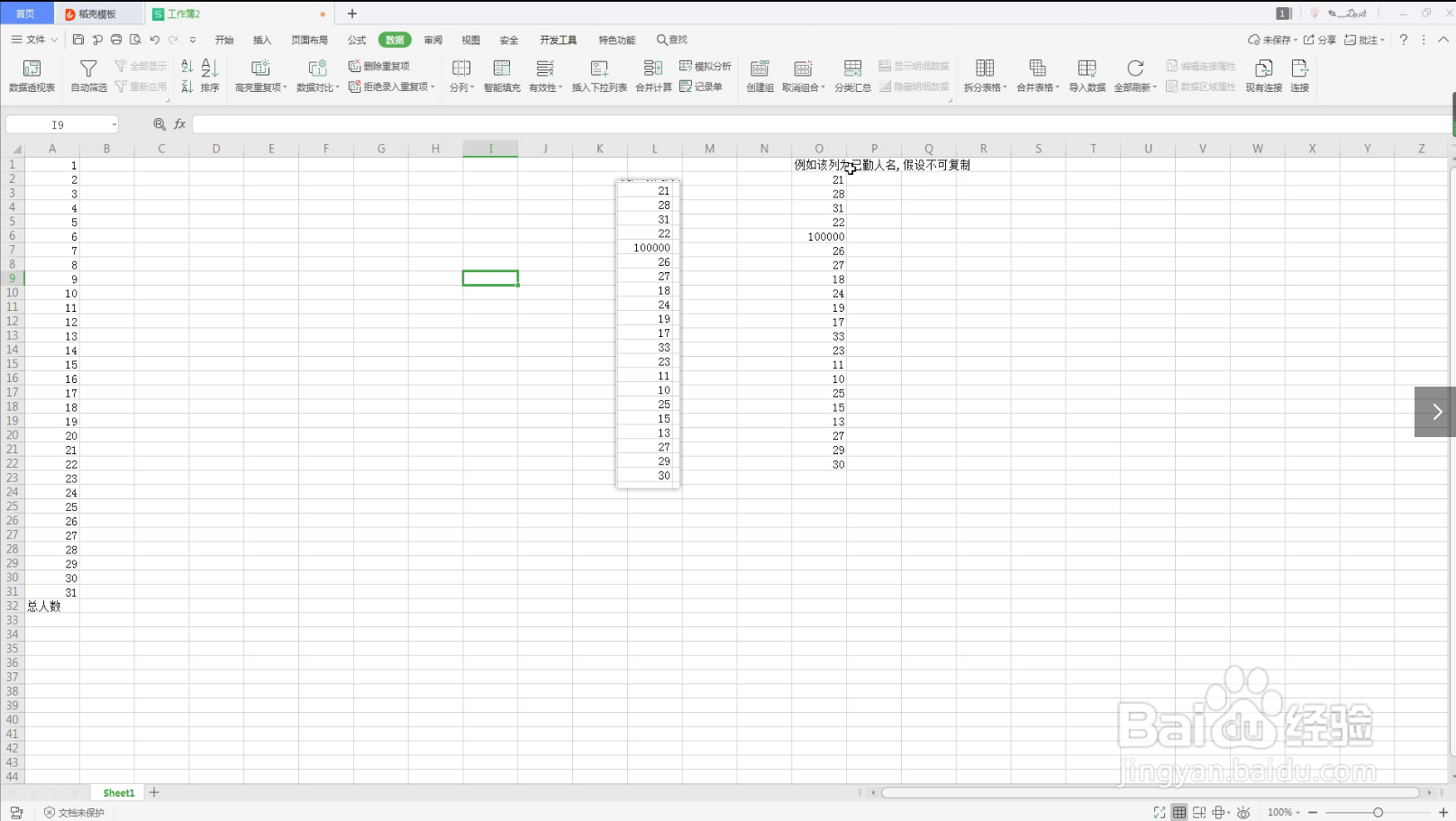Enable AutoFilter (自动筛选)
This screenshot has height=821, width=1456.
(x=88, y=76)
